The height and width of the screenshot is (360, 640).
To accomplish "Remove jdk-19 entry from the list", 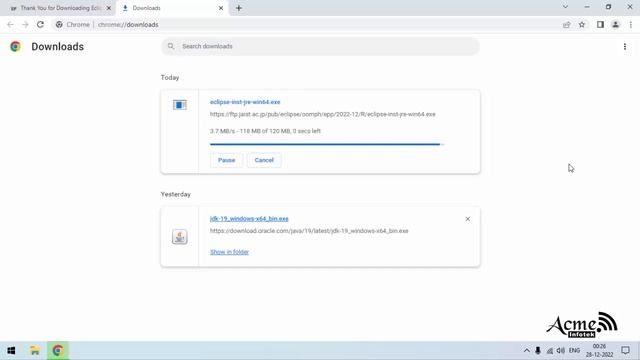I will (468, 219).
